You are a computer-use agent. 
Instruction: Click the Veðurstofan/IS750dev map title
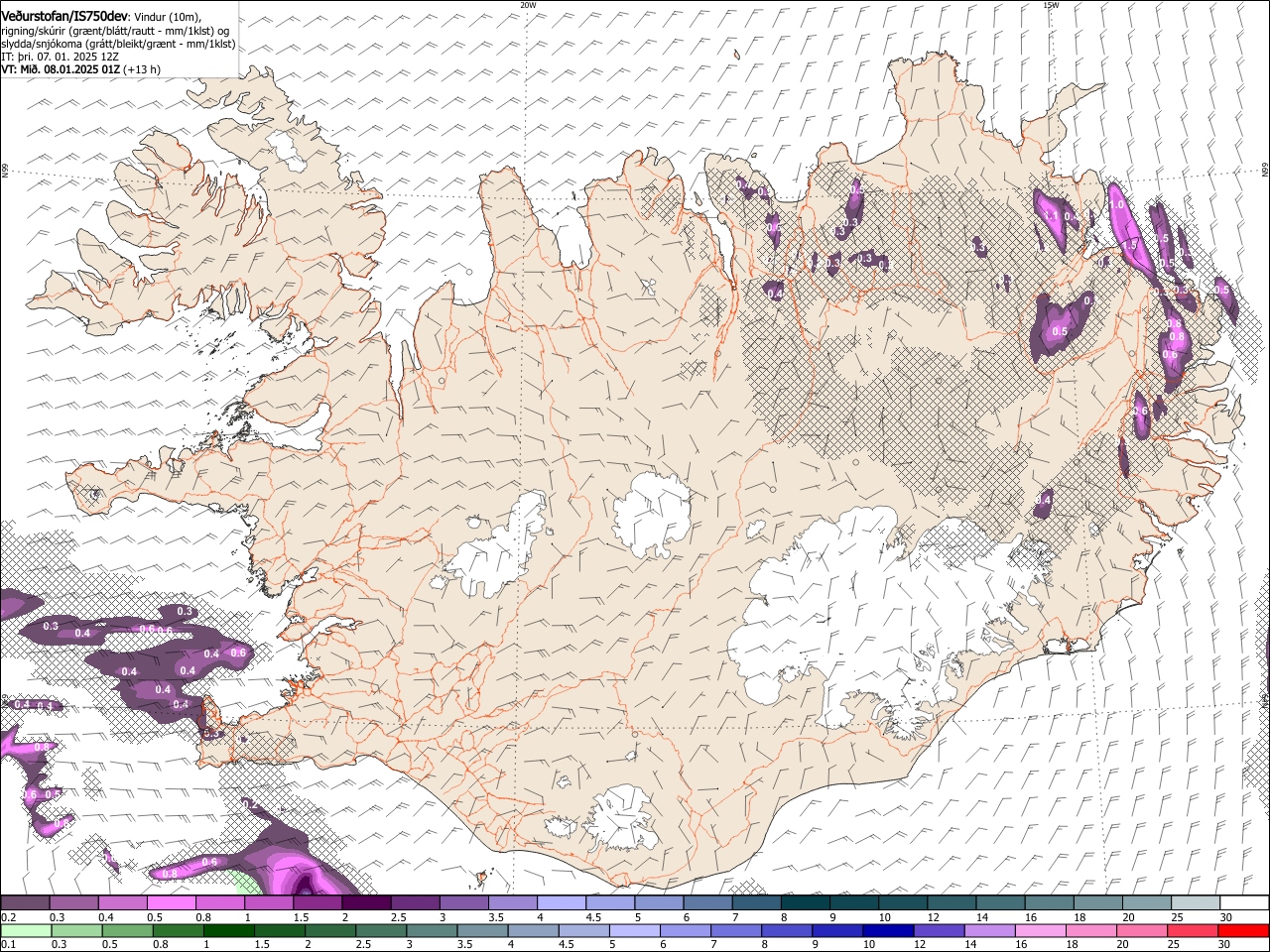64,16
